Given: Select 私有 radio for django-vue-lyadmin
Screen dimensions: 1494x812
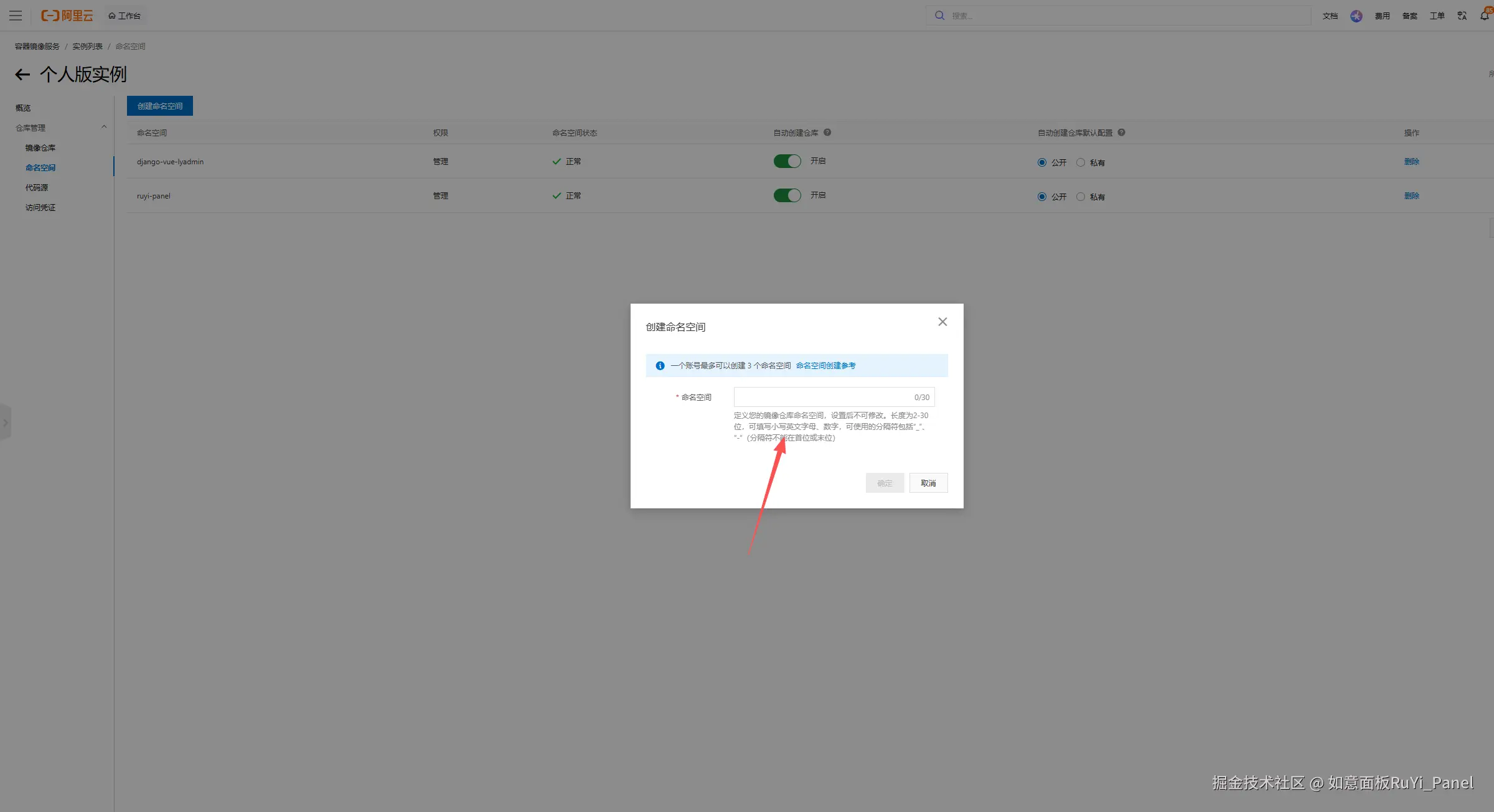Looking at the screenshot, I should coord(1081,162).
